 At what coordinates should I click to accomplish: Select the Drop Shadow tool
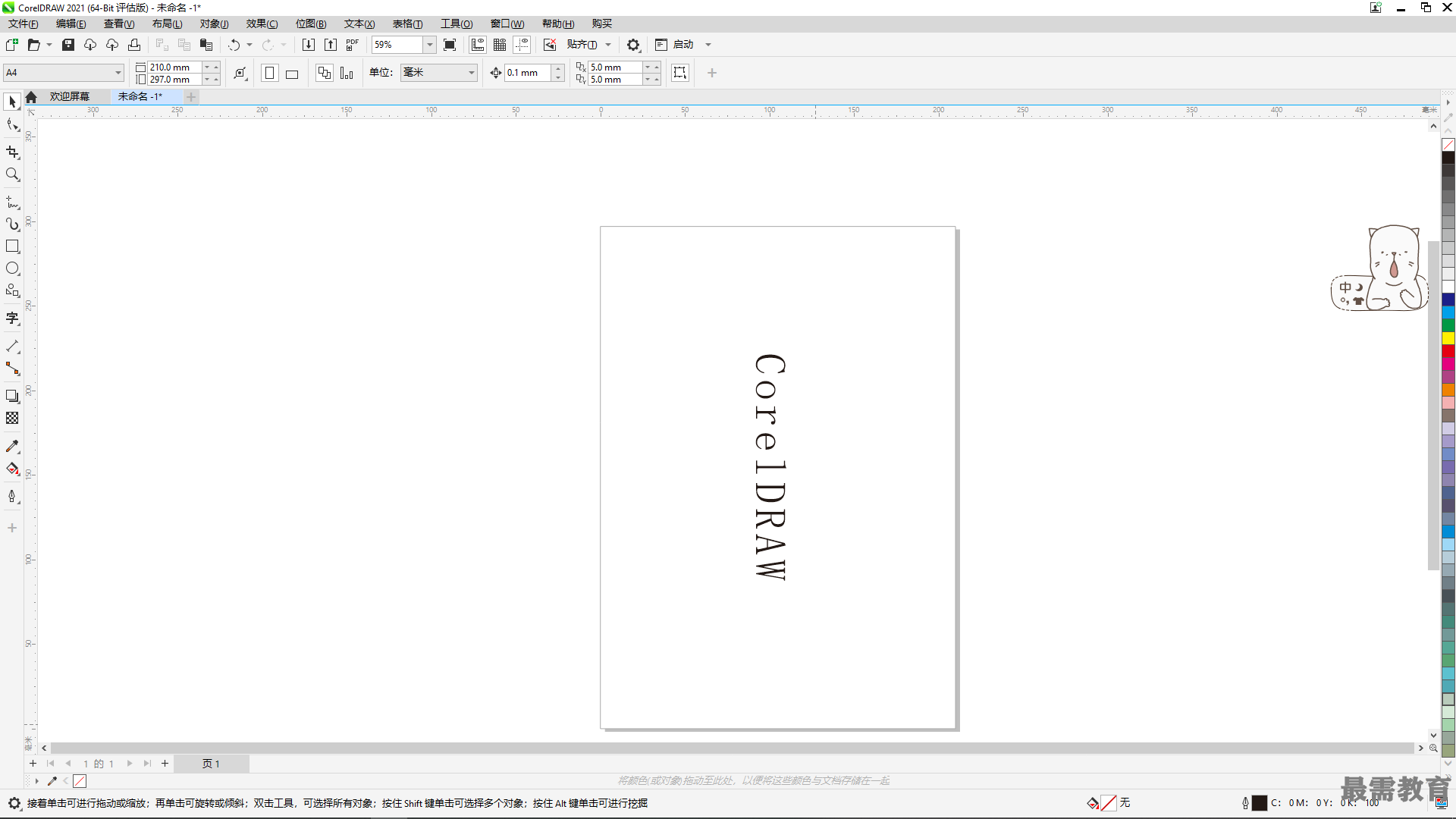coord(12,396)
